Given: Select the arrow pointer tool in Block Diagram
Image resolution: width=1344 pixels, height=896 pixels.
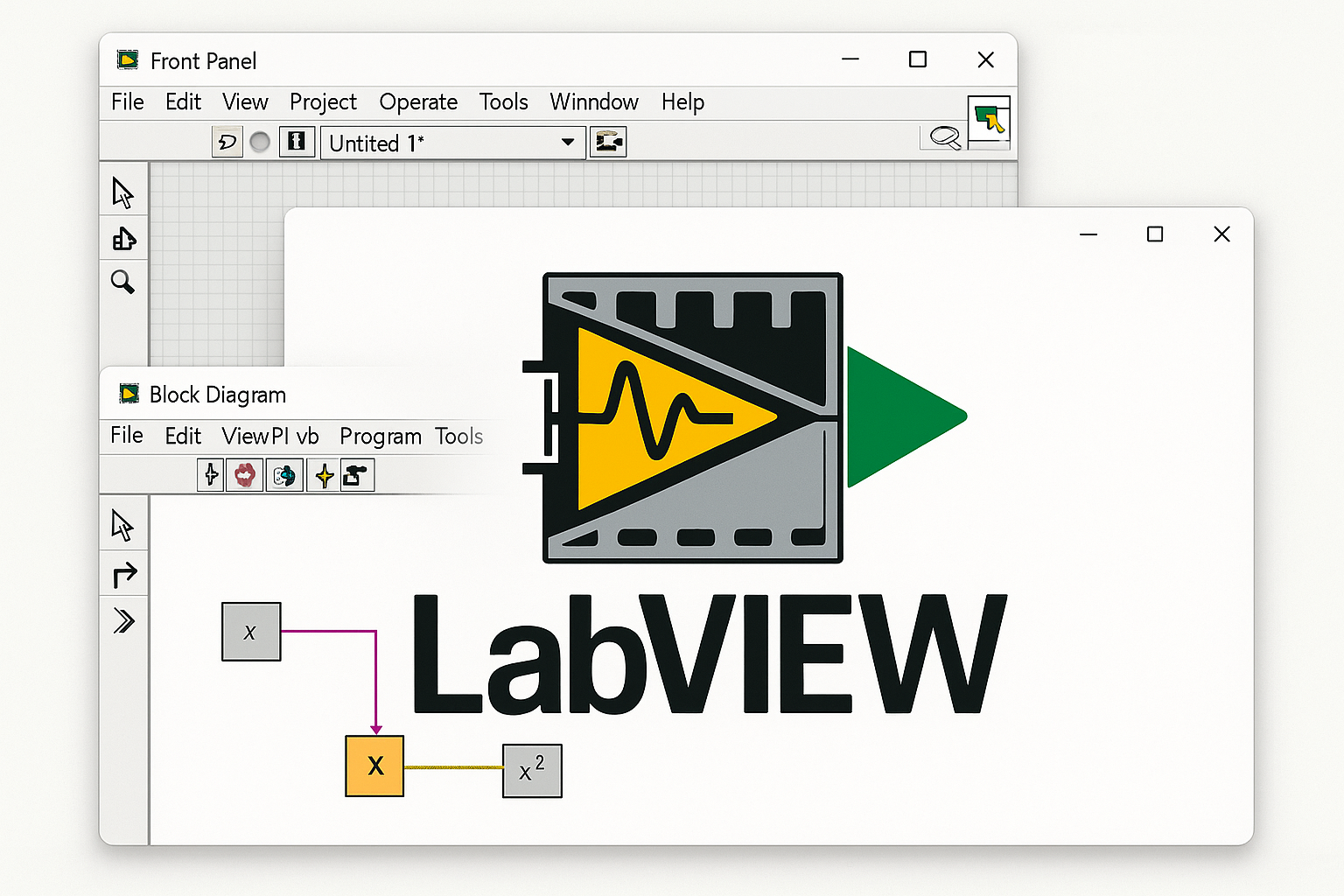Looking at the screenshot, I should coord(122,526).
